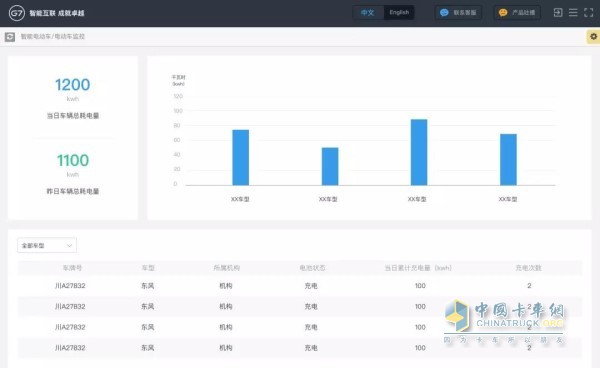Click the 所属机构 column header

pyautogui.click(x=227, y=268)
